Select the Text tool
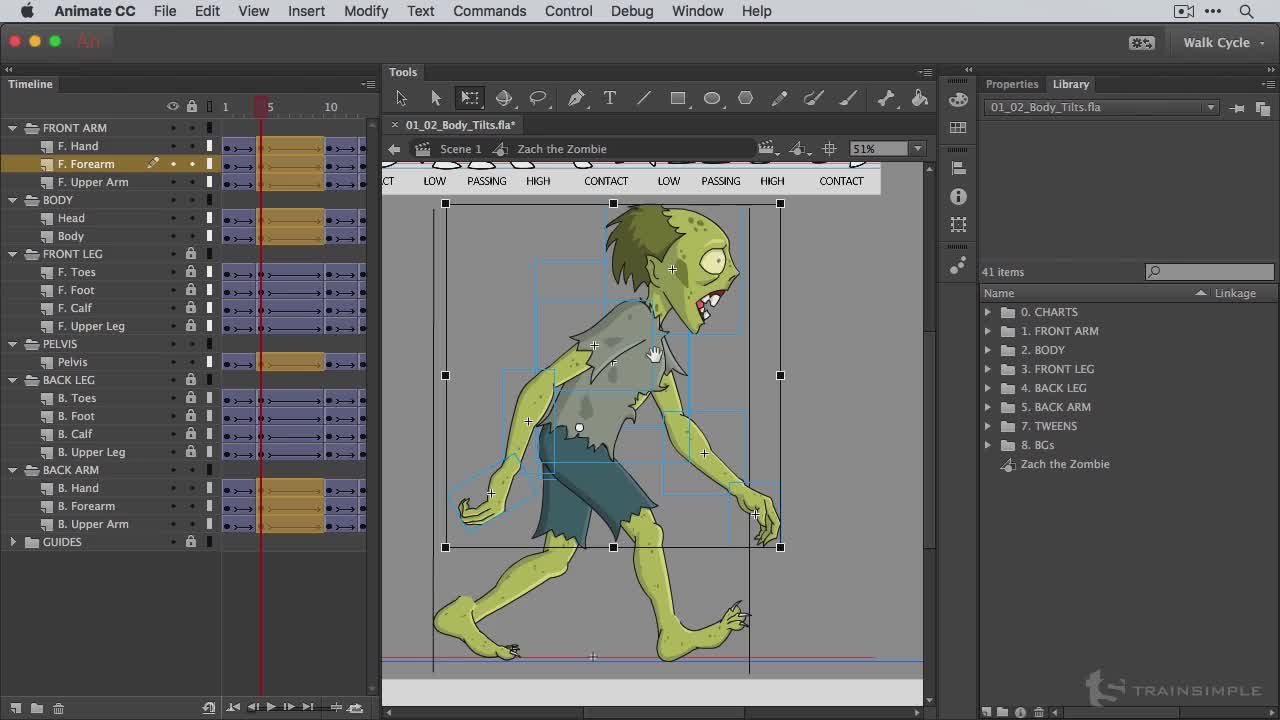Image resolution: width=1280 pixels, height=720 pixels. (610, 98)
